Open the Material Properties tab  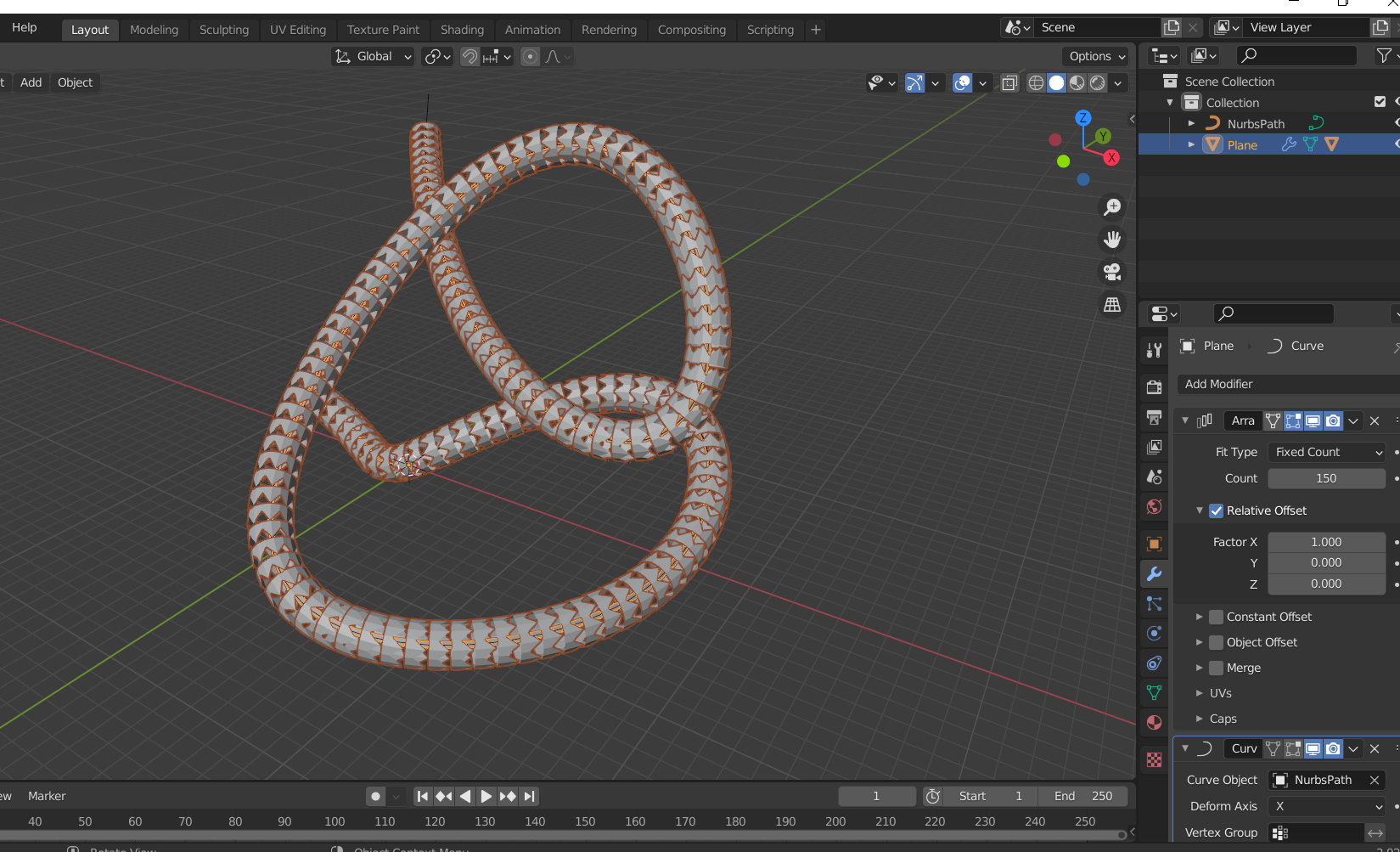click(1153, 722)
